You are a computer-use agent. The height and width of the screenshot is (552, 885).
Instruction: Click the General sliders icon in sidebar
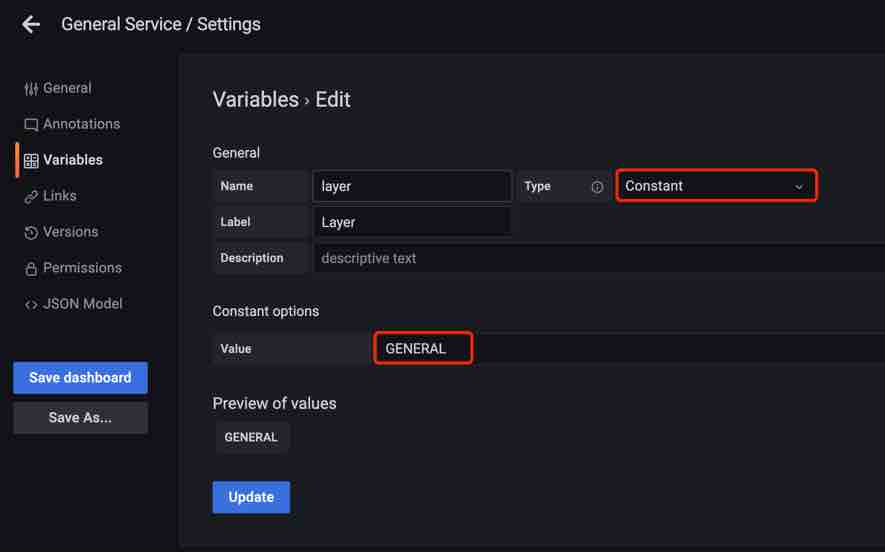pyautogui.click(x=31, y=89)
